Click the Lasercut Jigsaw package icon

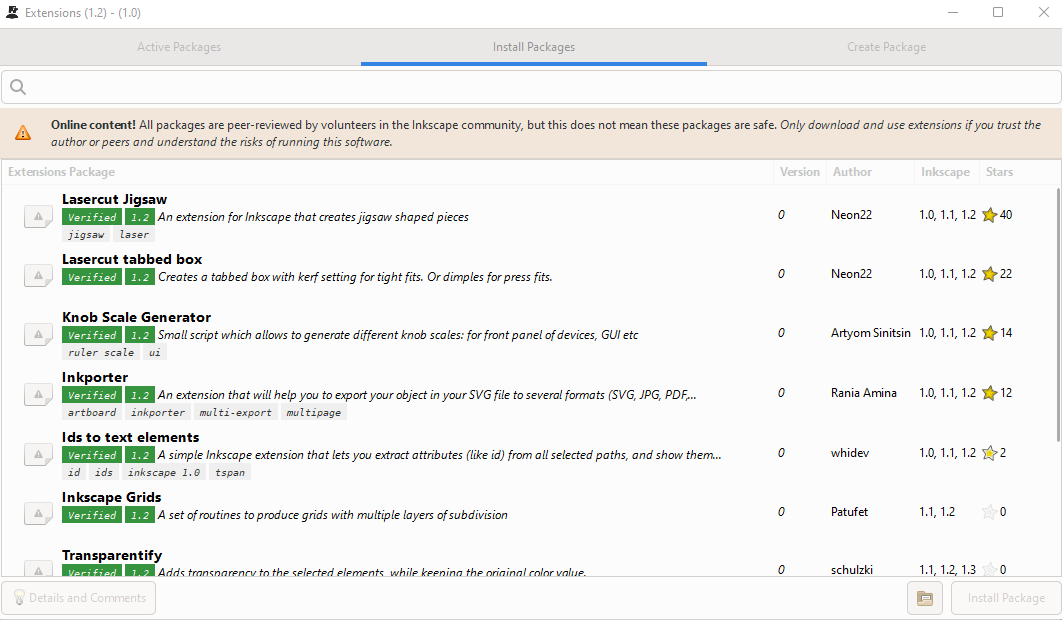(x=38, y=217)
